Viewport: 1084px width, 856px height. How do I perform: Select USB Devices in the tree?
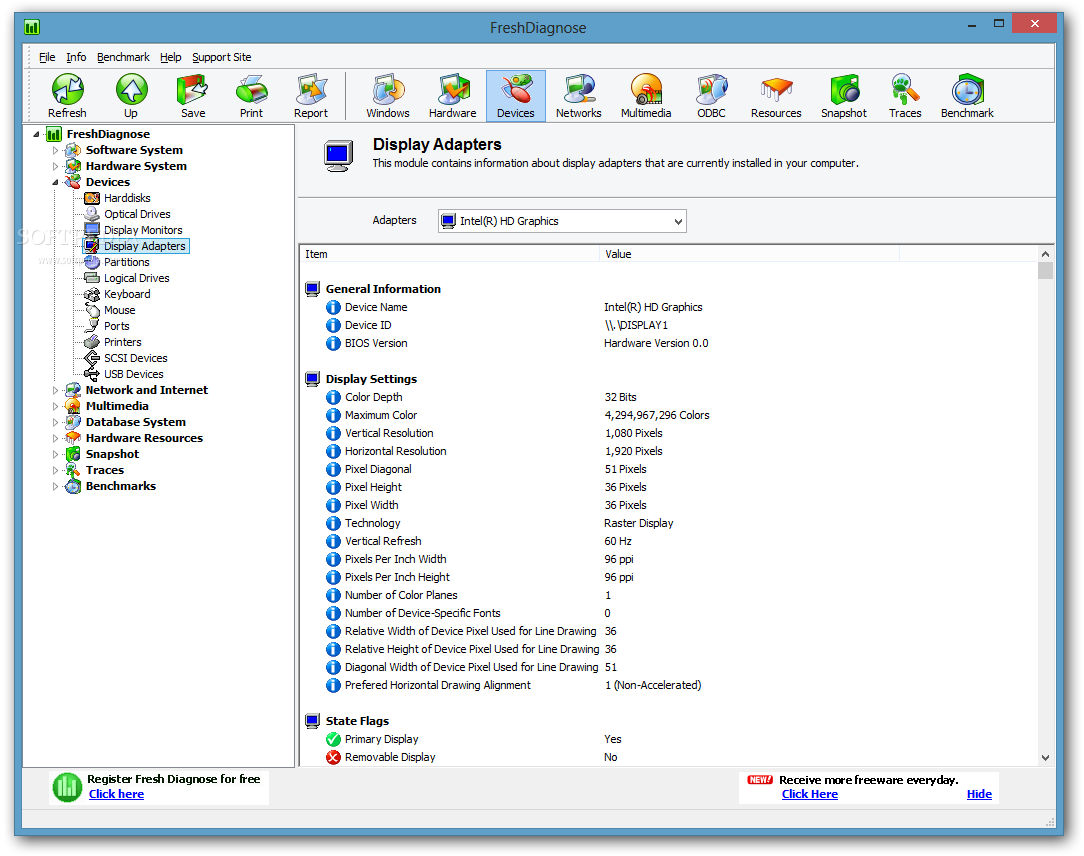click(x=133, y=374)
